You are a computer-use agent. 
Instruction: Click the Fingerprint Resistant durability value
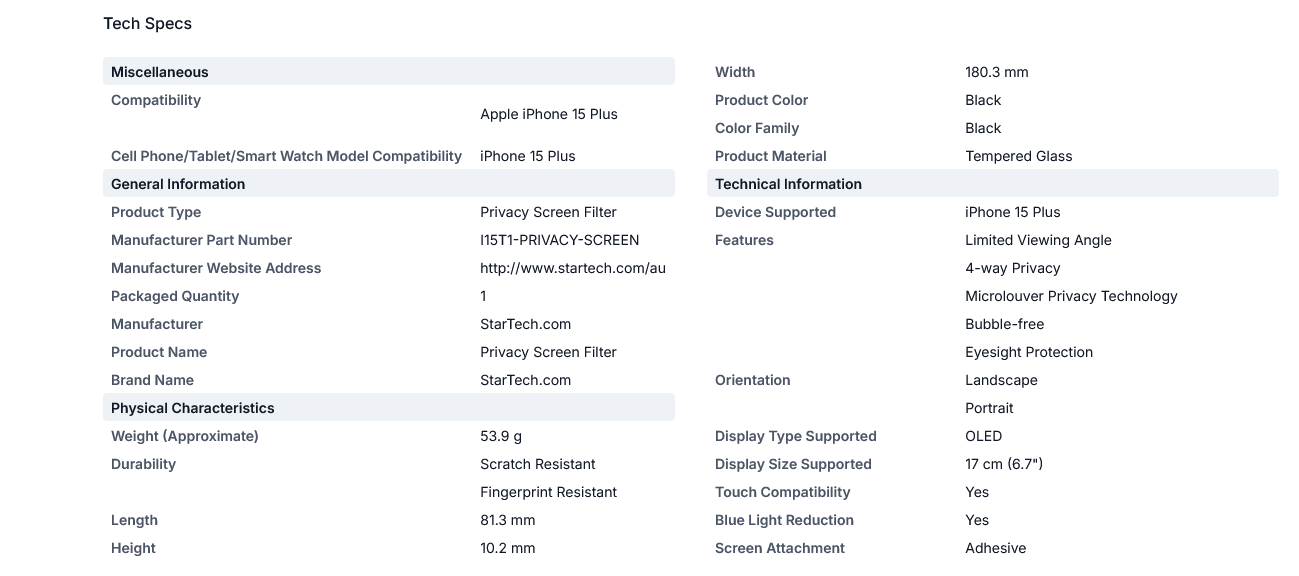(x=549, y=492)
